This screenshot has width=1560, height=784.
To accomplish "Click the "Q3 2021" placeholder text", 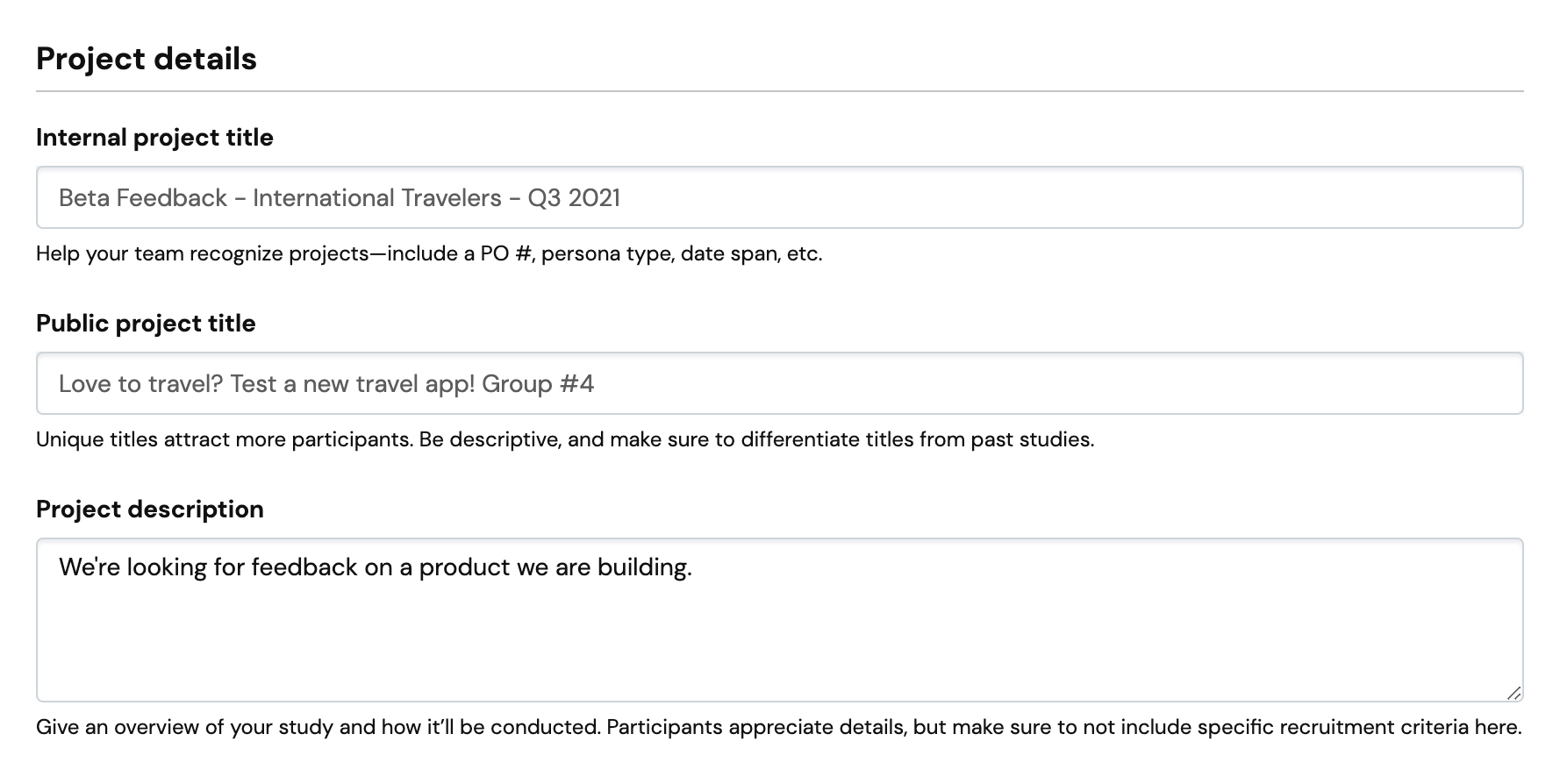I will pyautogui.click(x=574, y=198).
